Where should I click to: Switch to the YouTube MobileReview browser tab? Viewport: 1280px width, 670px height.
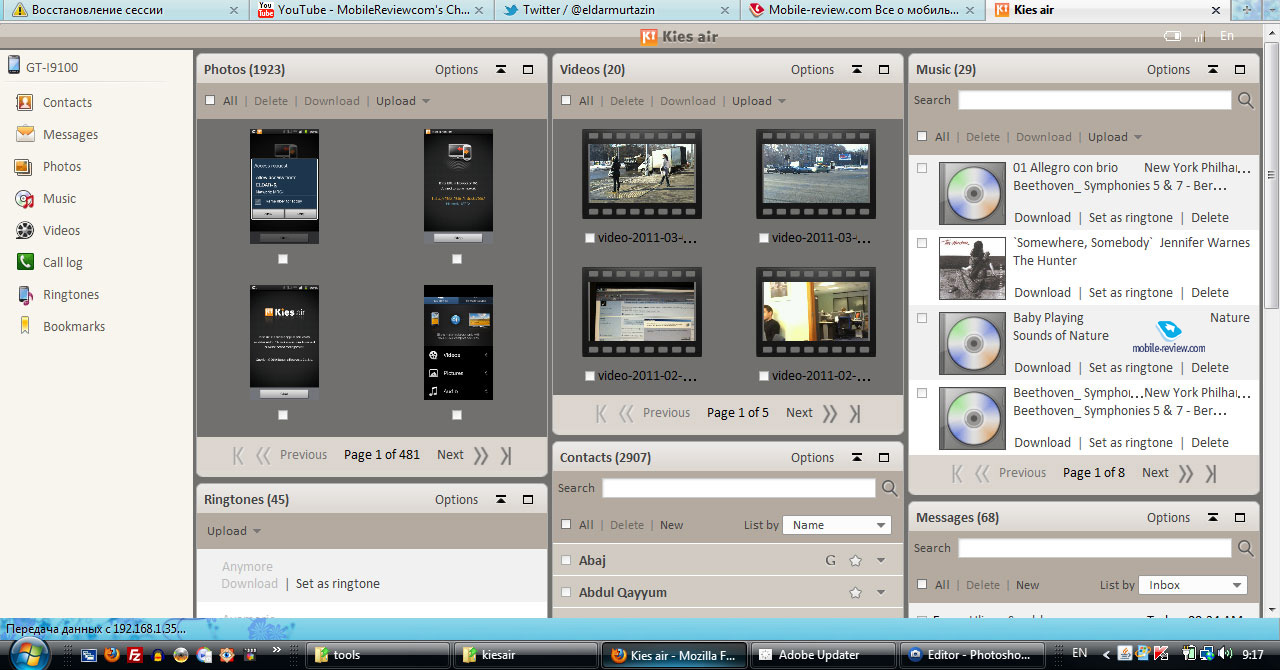click(x=372, y=10)
